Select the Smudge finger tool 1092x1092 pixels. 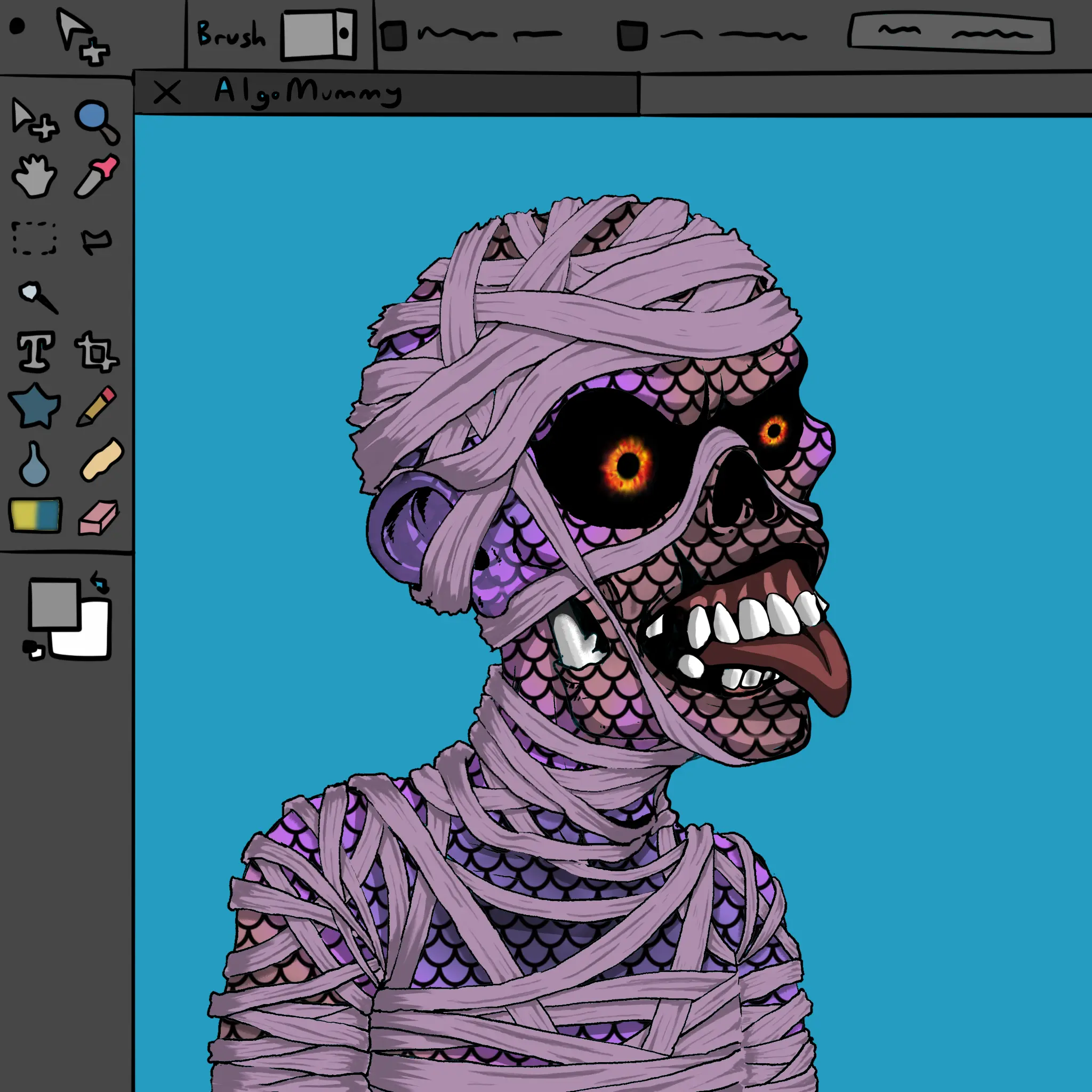point(102,460)
